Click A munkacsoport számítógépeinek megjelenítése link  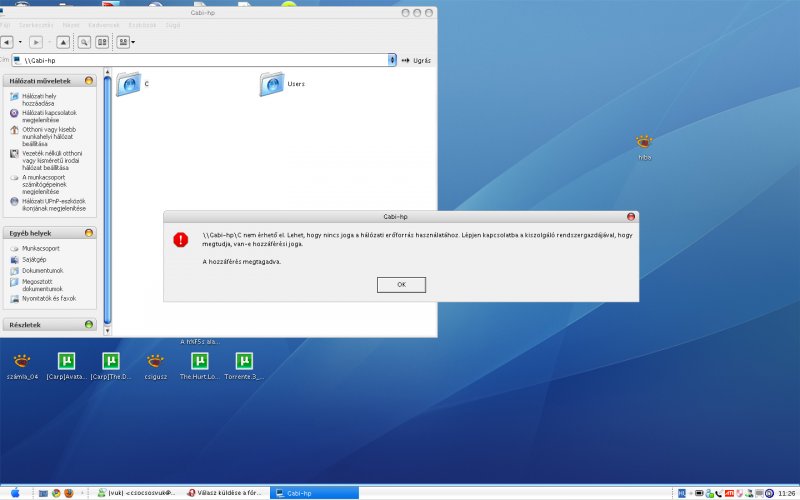(x=44, y=184)
